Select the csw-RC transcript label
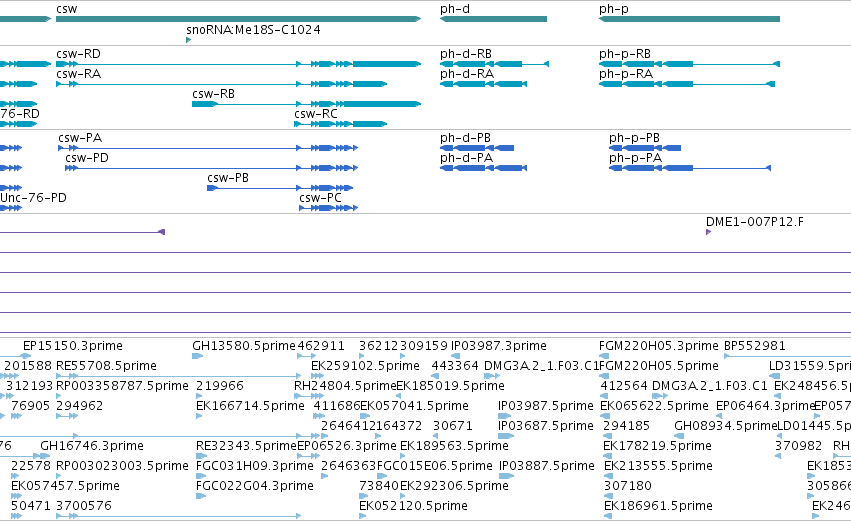 click(x=316, y=114)
